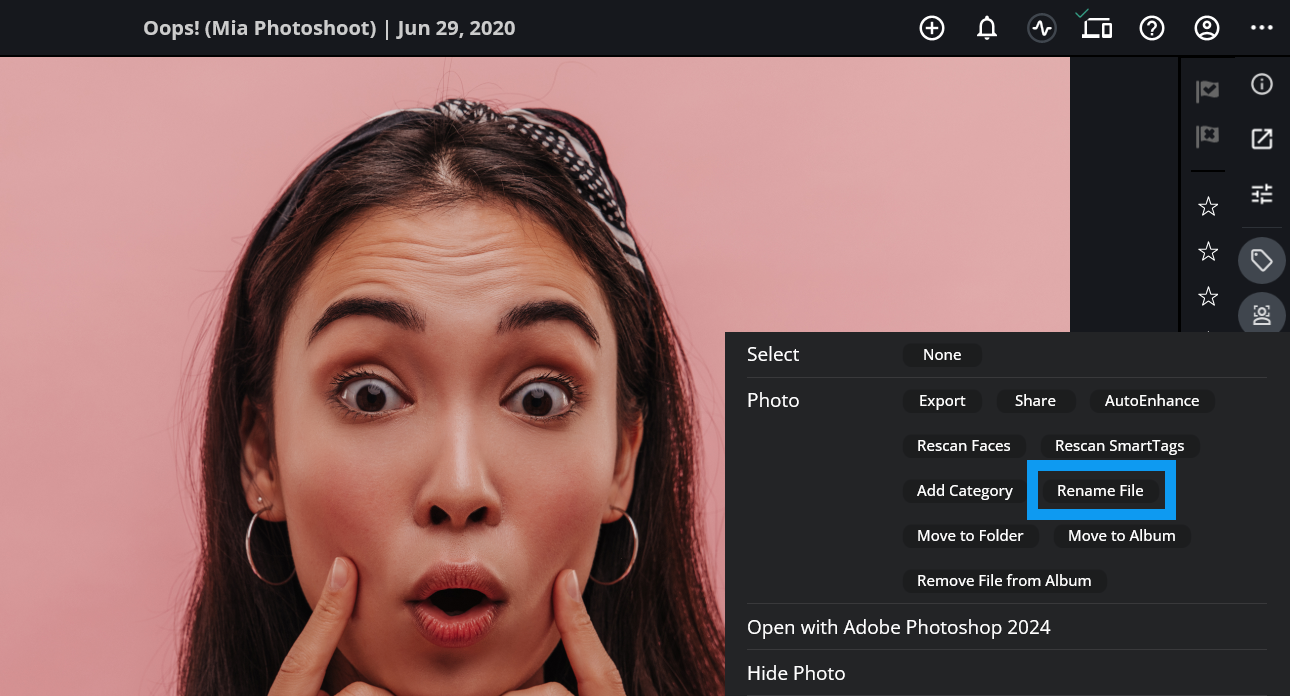The width and height of the screenshot is (1290, 696).
Task: Choose Open with Adobe Photoshop 2024
Action: pos(898,627)
